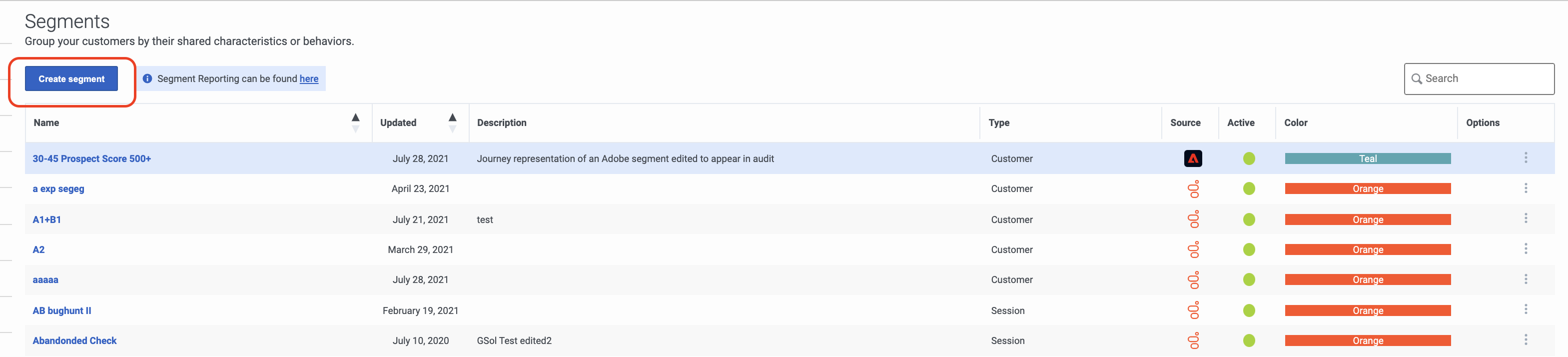Sort segments by Name column arrows
Image resolution: width=1568 pixels, height=357 pixels.
(x=355, y=122)
